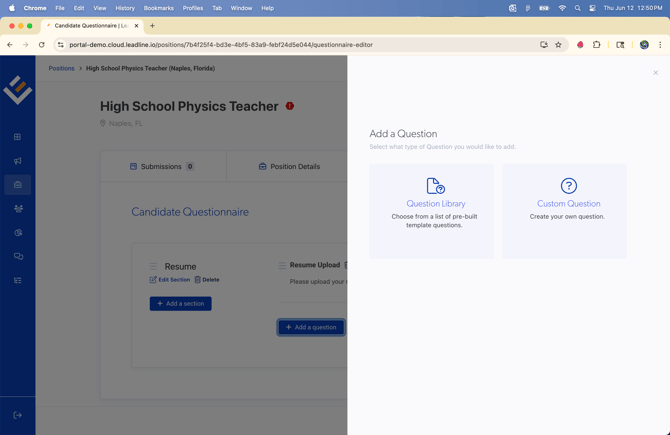Viewport: 670px width, 435px height.
Task: Open Chrome's three-dot menu
Action: click(x=660, y=45)
